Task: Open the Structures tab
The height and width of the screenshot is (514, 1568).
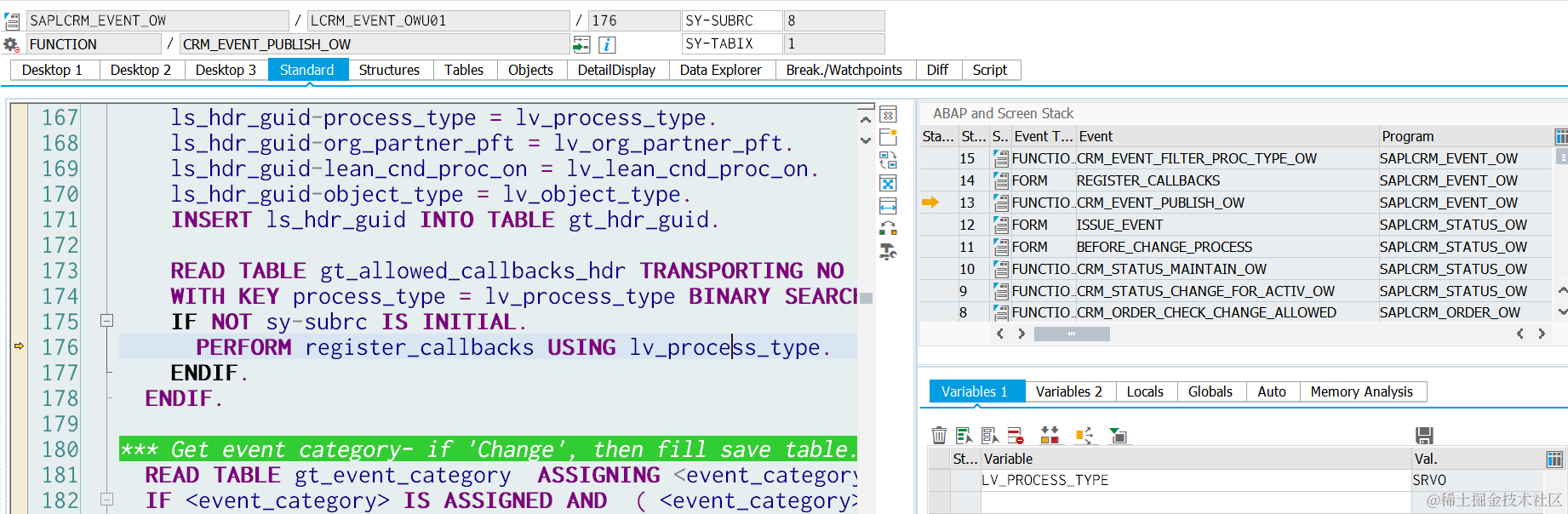Action: pyautogui.click(x=389, y=70)
